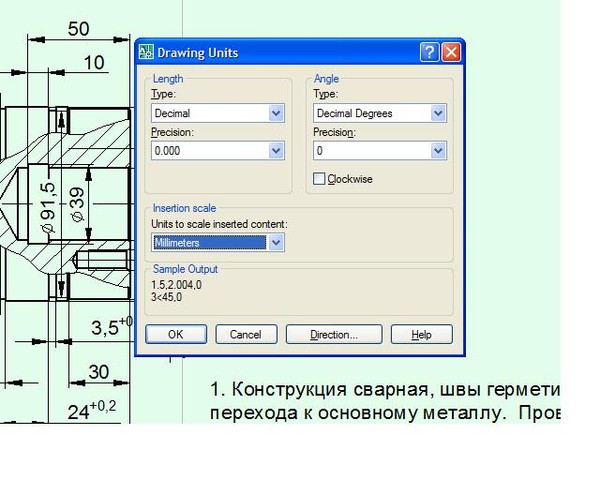Enable the Clockwise checkbox
This screenshot has width=600, height=480.
319,179
